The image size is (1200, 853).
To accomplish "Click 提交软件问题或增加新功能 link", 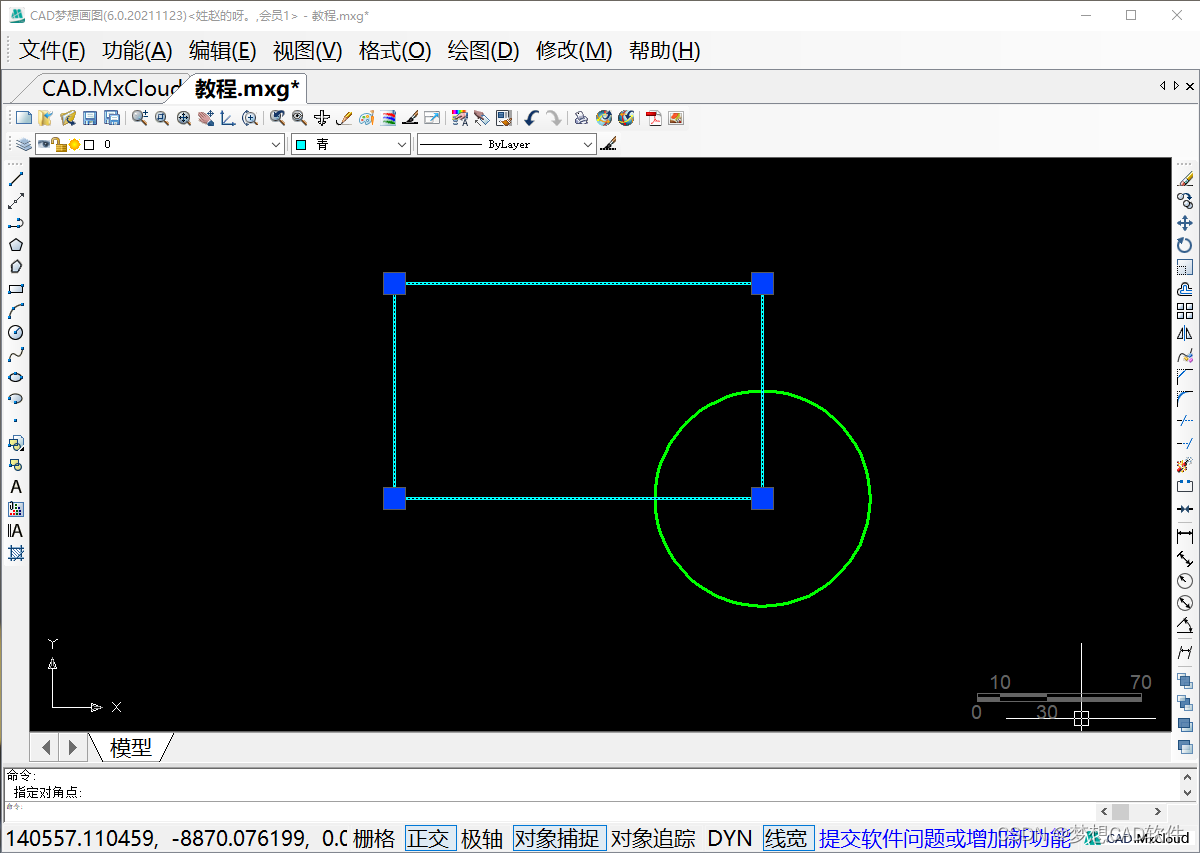I will [945, 838].
